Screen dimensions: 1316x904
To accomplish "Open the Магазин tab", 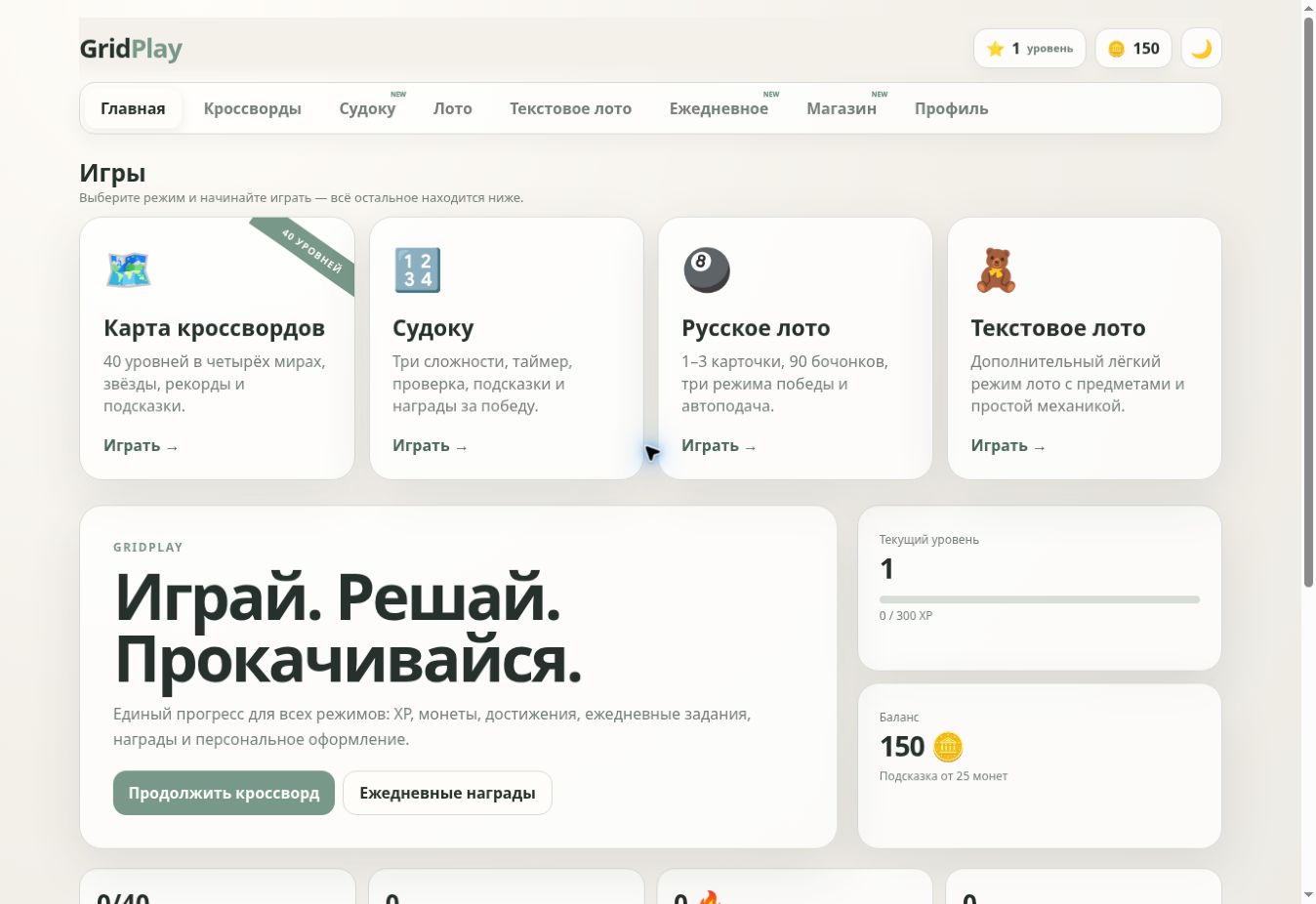I will 842,108.
